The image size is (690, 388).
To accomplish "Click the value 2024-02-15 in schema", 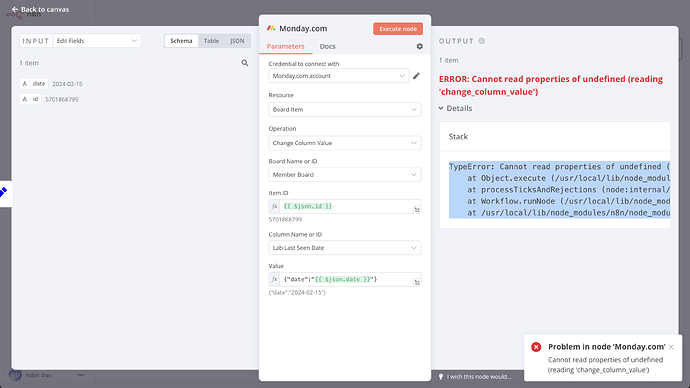I will coord(67,84).
